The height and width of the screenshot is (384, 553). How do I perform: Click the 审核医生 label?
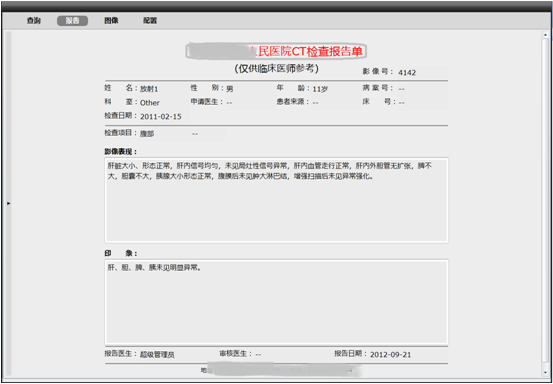pos(236,354)
